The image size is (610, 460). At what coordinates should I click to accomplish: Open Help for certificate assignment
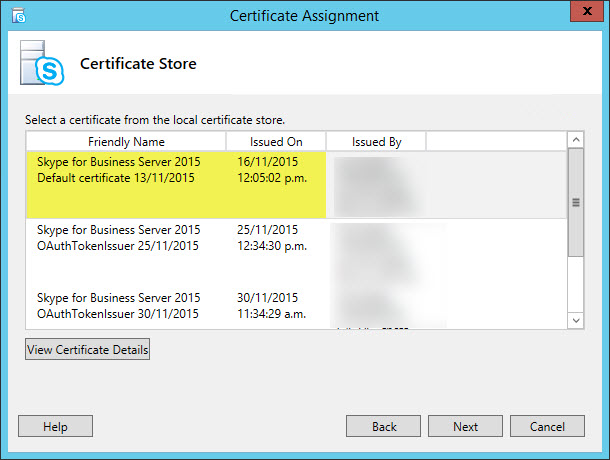click(x=55, y=426)
